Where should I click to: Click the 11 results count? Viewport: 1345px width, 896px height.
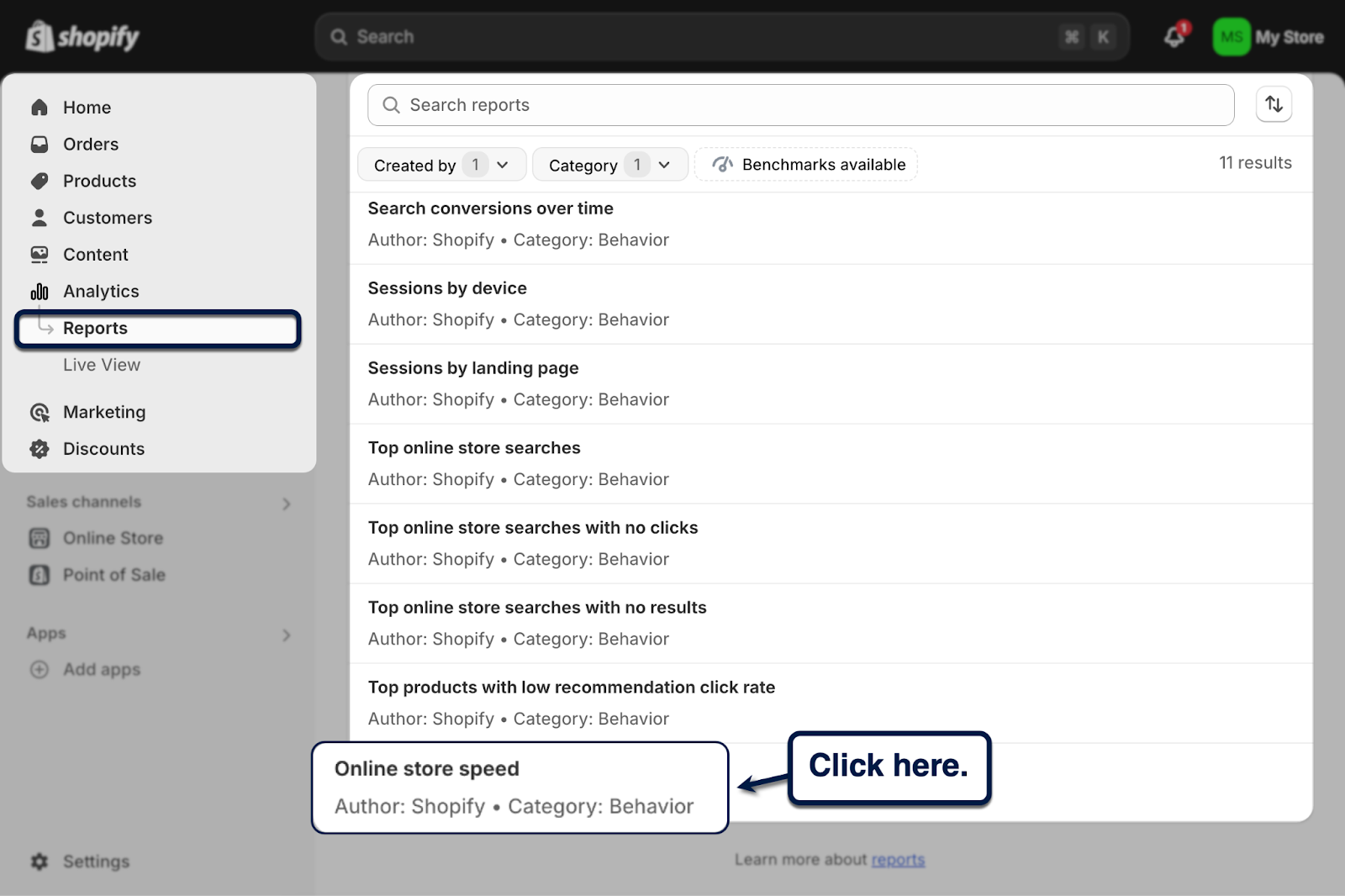click(x=1256, y=163)
